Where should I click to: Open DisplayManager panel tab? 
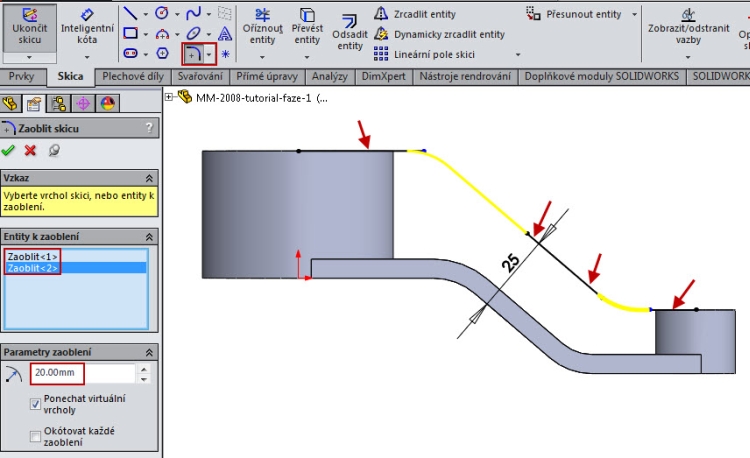(108, 103)
